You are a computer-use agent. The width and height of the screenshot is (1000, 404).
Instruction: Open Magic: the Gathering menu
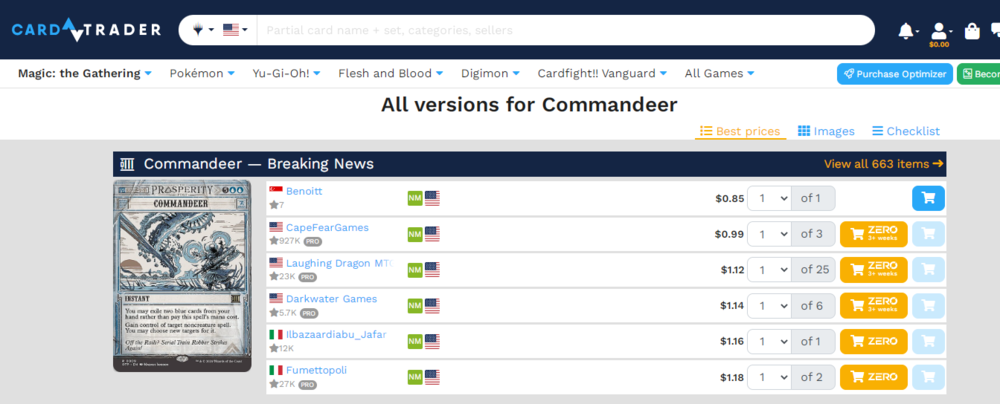click(x=85, y=73)
